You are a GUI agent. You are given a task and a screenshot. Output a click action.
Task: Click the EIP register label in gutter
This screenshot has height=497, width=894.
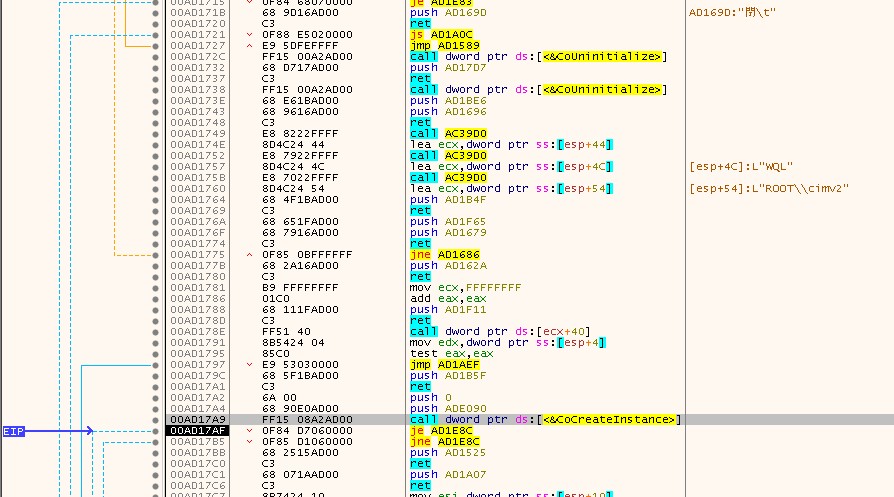point(13,431)
